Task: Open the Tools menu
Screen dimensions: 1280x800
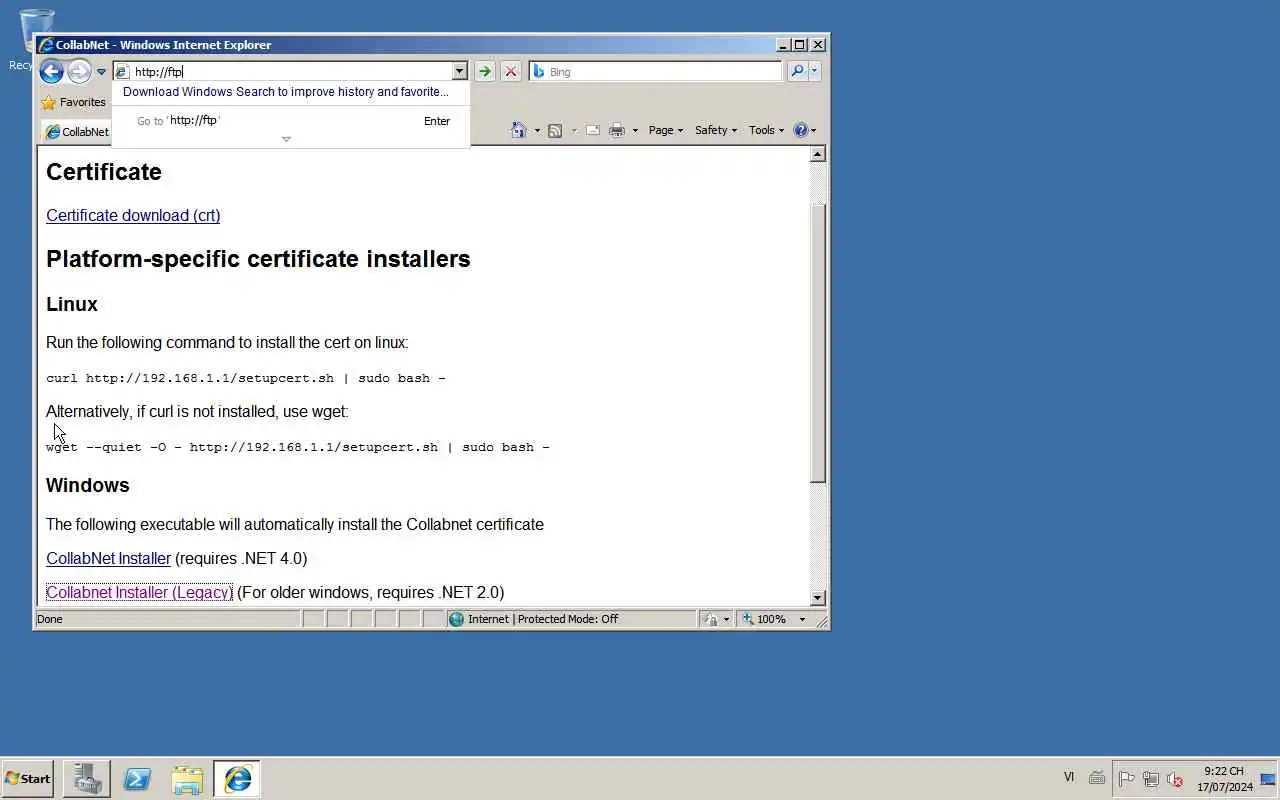Action: pos(767,130)
